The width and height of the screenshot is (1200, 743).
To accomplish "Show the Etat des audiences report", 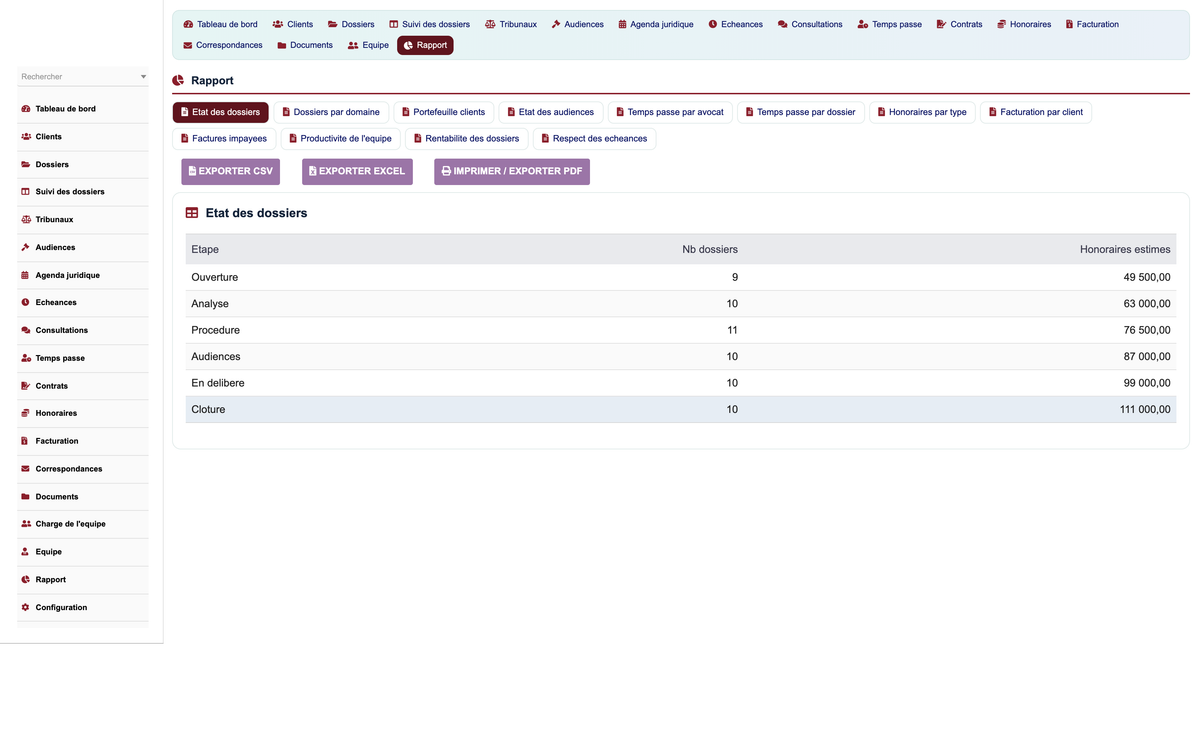I will pos(551,112).
